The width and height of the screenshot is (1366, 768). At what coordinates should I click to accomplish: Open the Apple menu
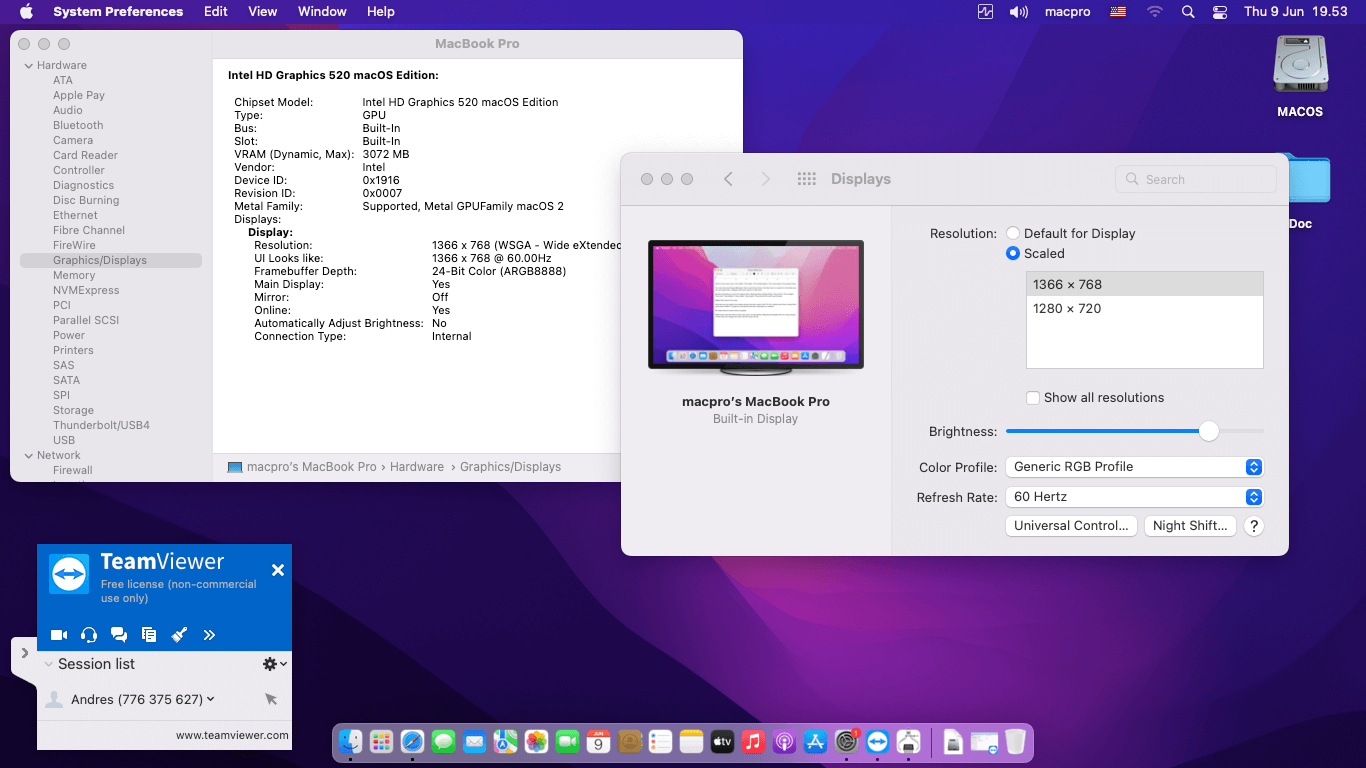(x=27, y=12)
